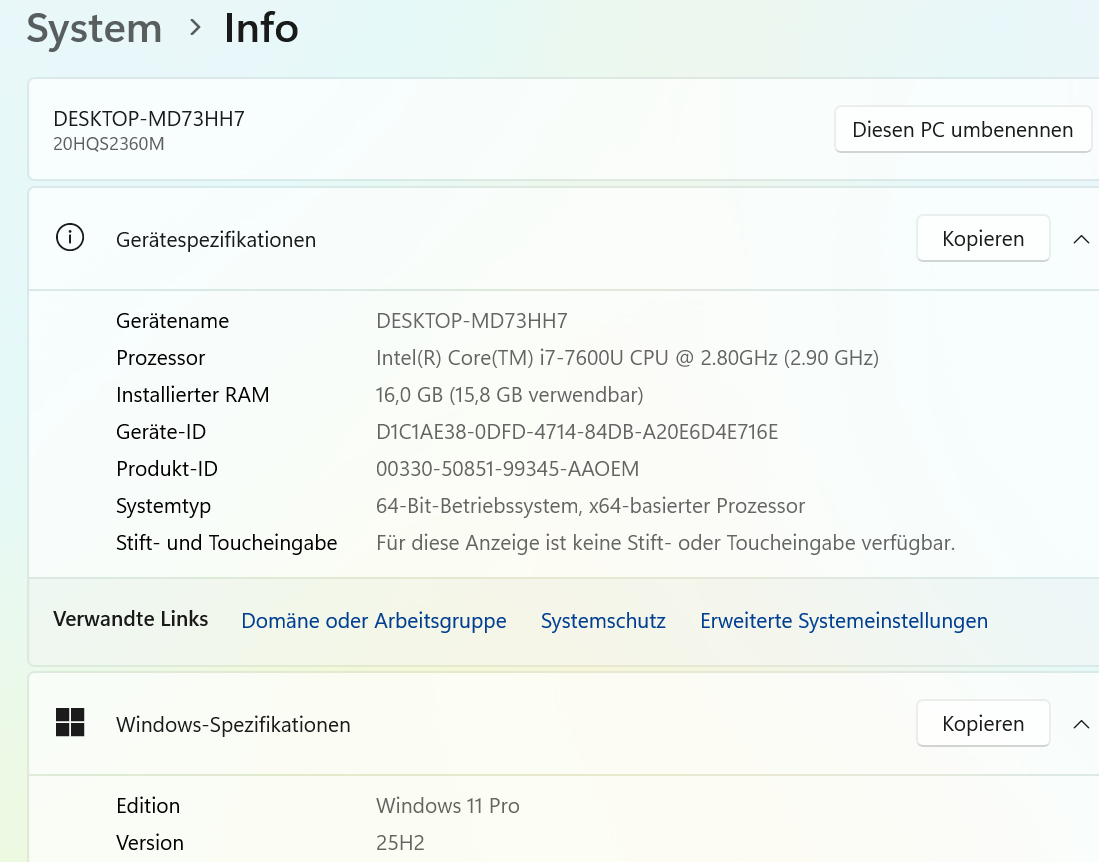Click the 64-Bit-Betriebssystem value
The width and height of the screenshot is (1099, 862).
click(x=590, y=506)
